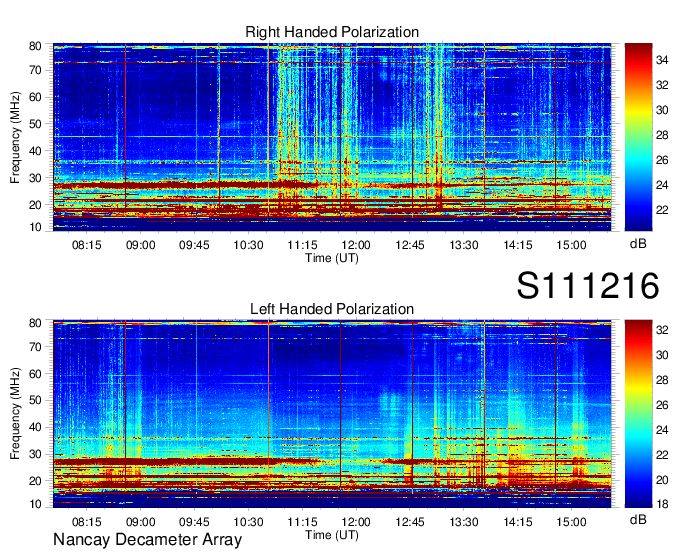Click 15:00 tick on left-handed time axis
This screenshot has height=552, width=680.
pyautogui.click(x=572, y=522)
